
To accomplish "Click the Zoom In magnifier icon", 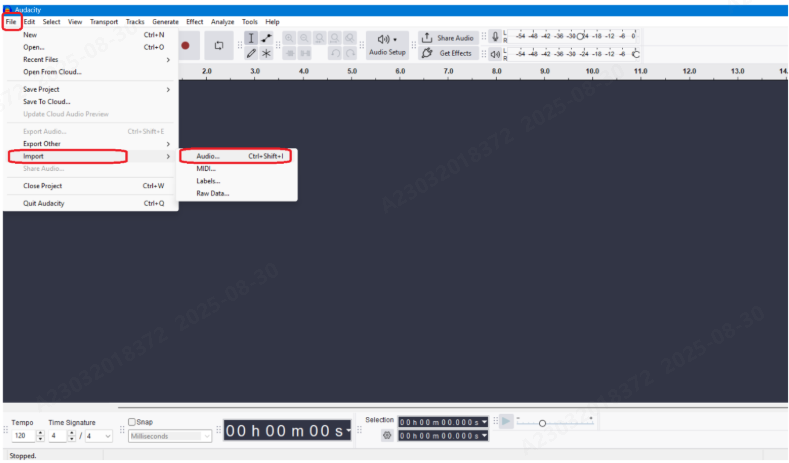I will [289, 38].
